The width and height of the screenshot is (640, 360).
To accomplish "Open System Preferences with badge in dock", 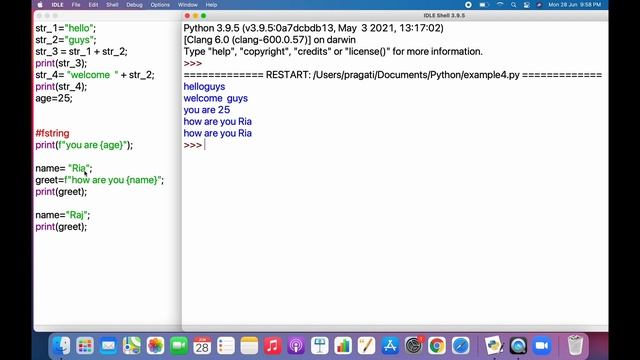I will pos(414,346).
